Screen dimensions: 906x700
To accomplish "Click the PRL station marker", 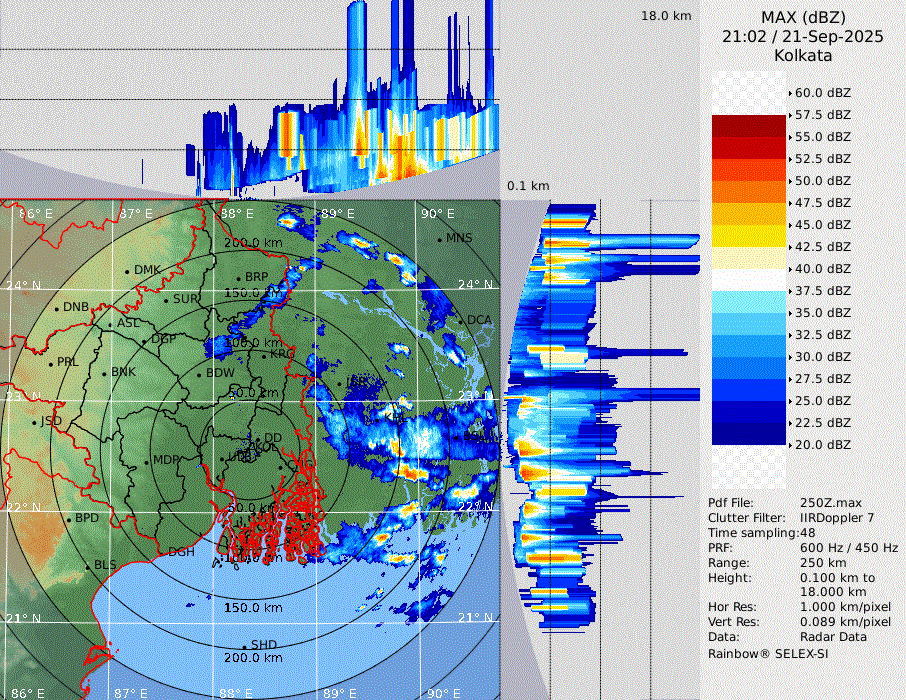I will (50, 363).
